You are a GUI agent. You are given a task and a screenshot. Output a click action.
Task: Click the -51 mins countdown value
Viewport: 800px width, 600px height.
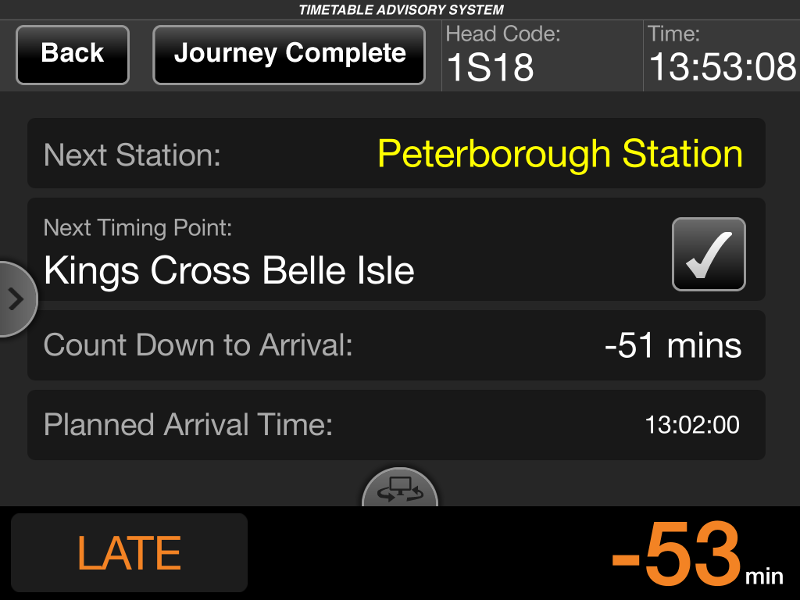(673, 346)
